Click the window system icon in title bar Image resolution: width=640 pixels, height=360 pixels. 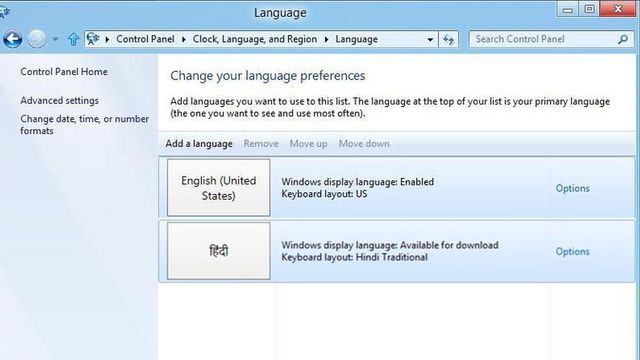point(4,12)
